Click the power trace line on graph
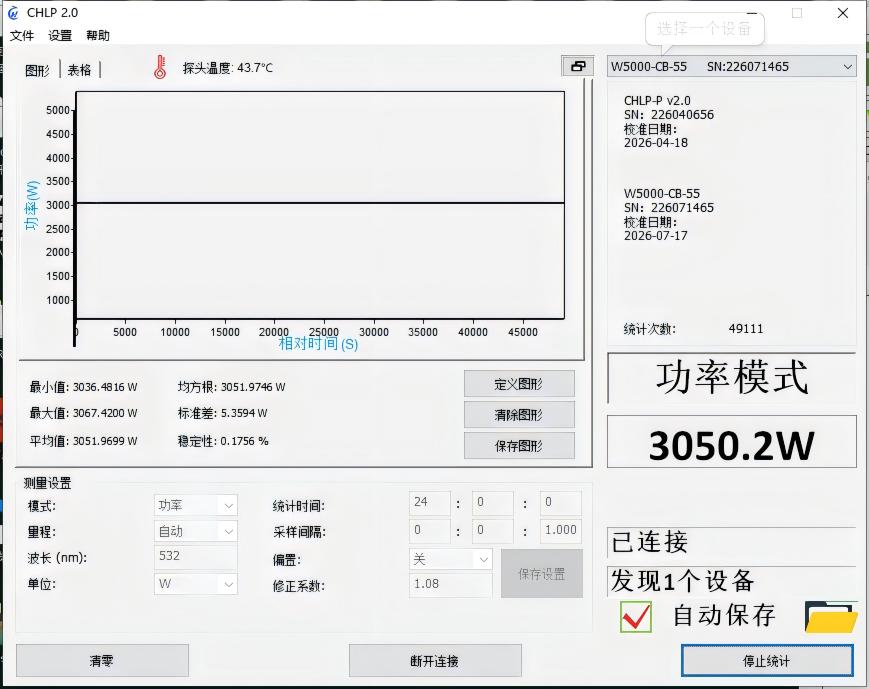The width and height of the screenshot is (869, 689). point(320,203)
